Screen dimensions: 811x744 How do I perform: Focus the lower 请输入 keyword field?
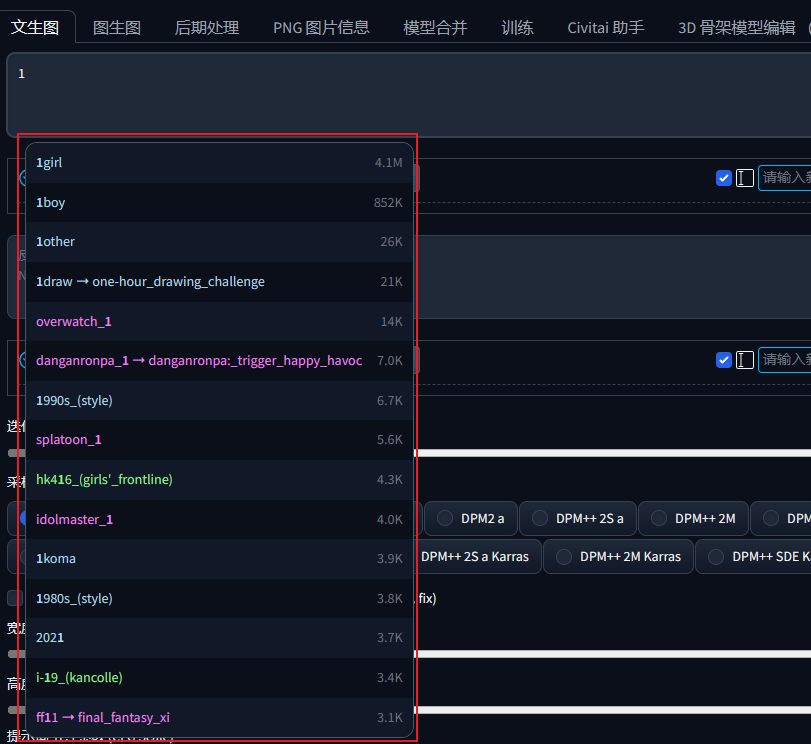785,360
